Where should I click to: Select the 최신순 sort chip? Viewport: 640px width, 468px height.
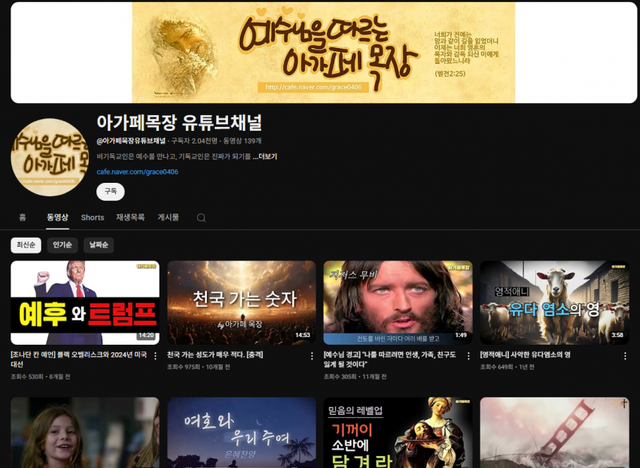click(x=26, y=245)
